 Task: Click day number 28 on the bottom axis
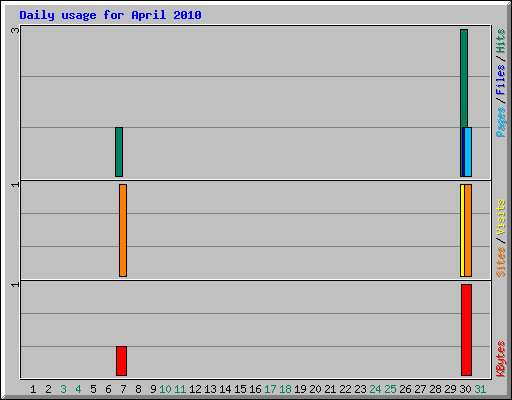[435, 389]
